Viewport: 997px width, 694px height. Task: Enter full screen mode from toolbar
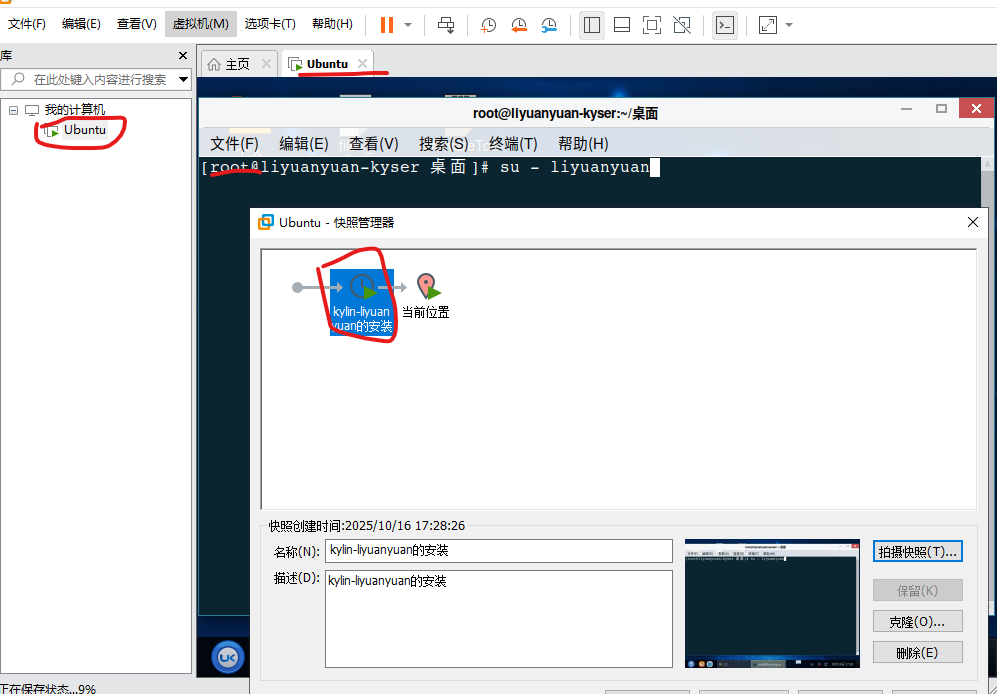click(652, 25)
